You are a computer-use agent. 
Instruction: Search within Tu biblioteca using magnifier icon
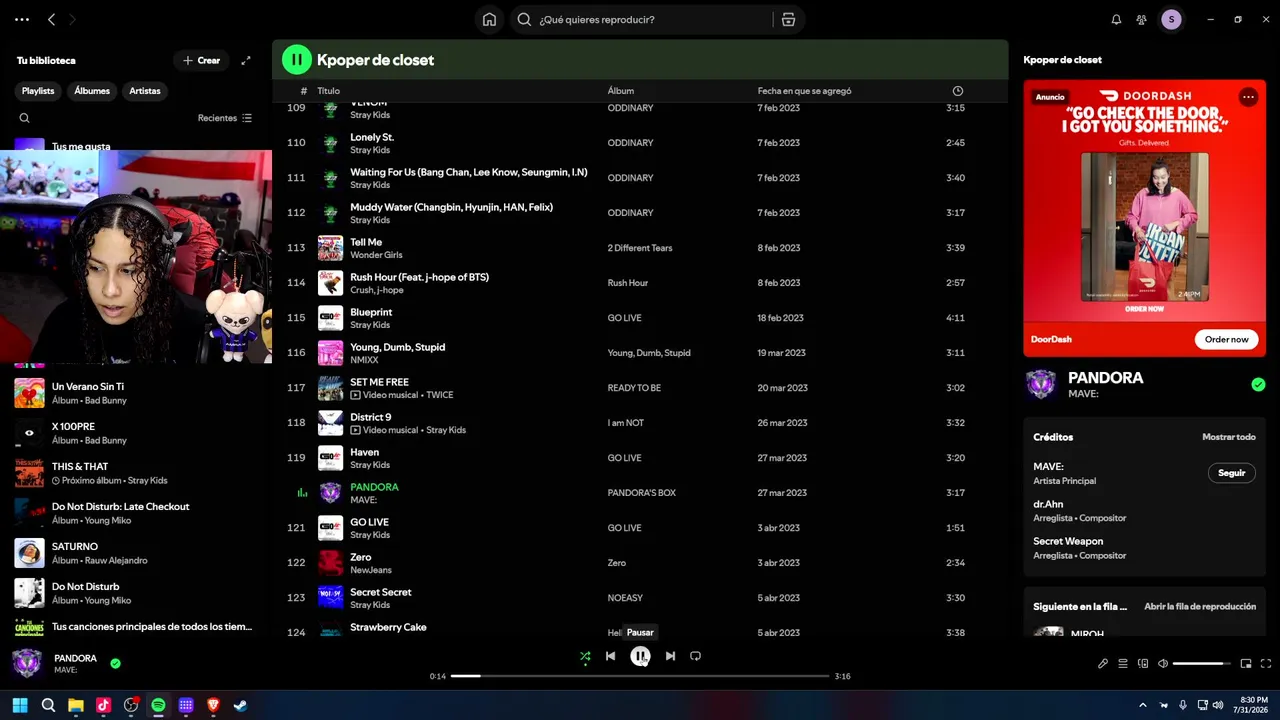[x=25, y=118]
